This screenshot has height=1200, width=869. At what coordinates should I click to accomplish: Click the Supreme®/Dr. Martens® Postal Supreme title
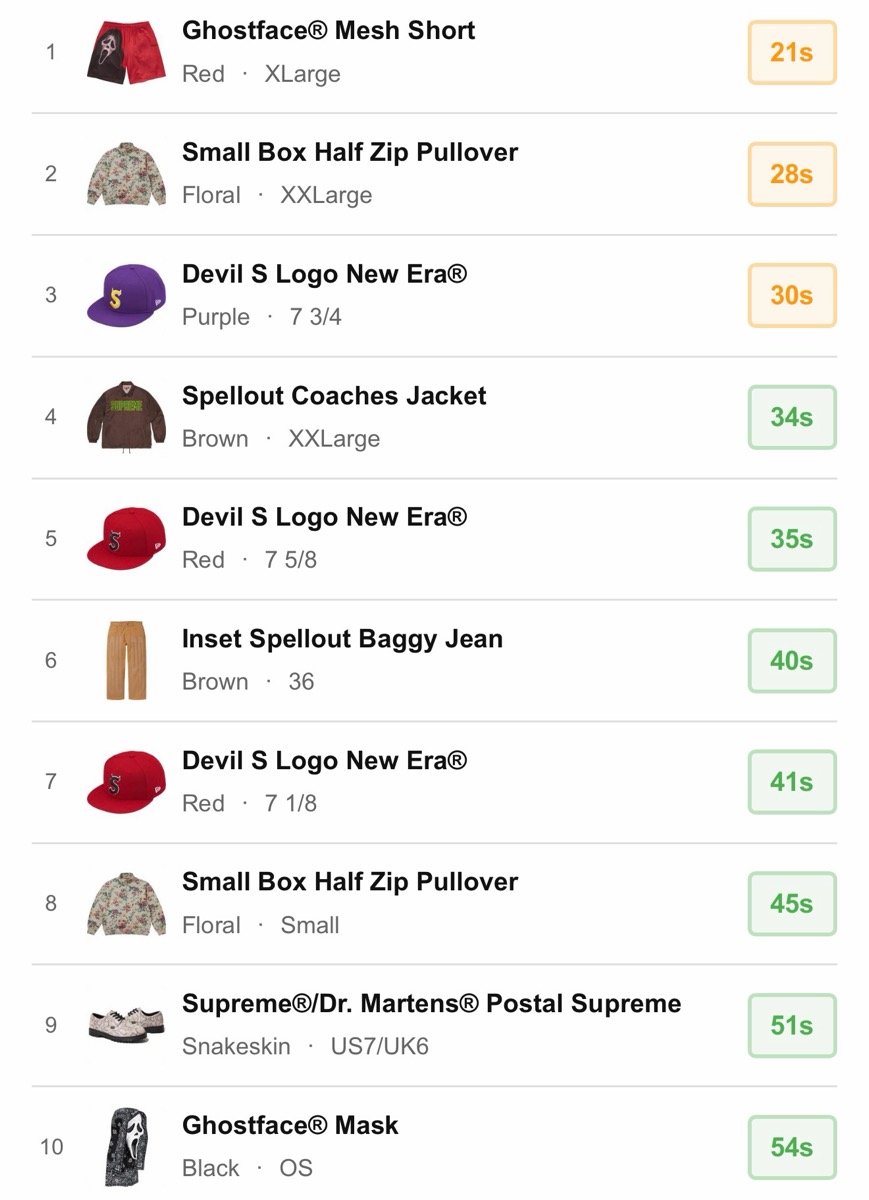(431, 1004)
